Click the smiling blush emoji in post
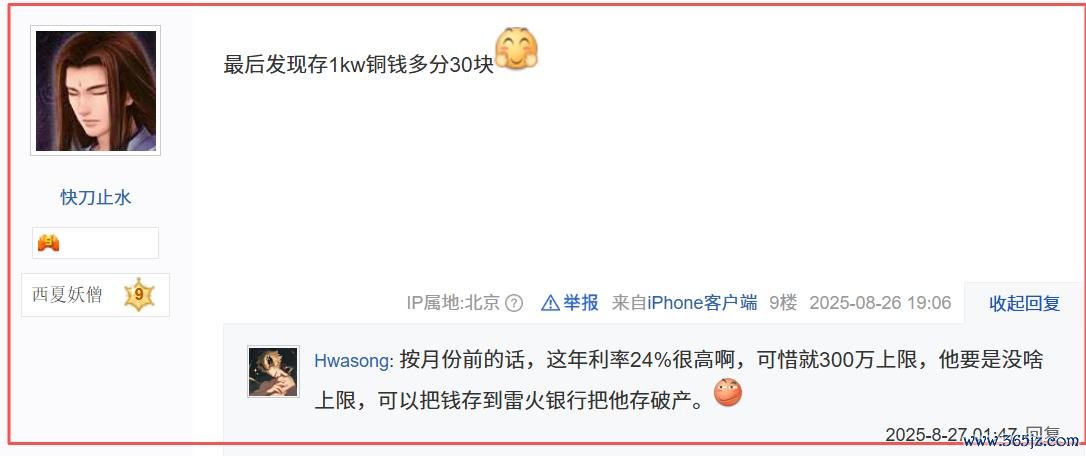Viewport: 1086px width, 456px height. coord(517,49)
